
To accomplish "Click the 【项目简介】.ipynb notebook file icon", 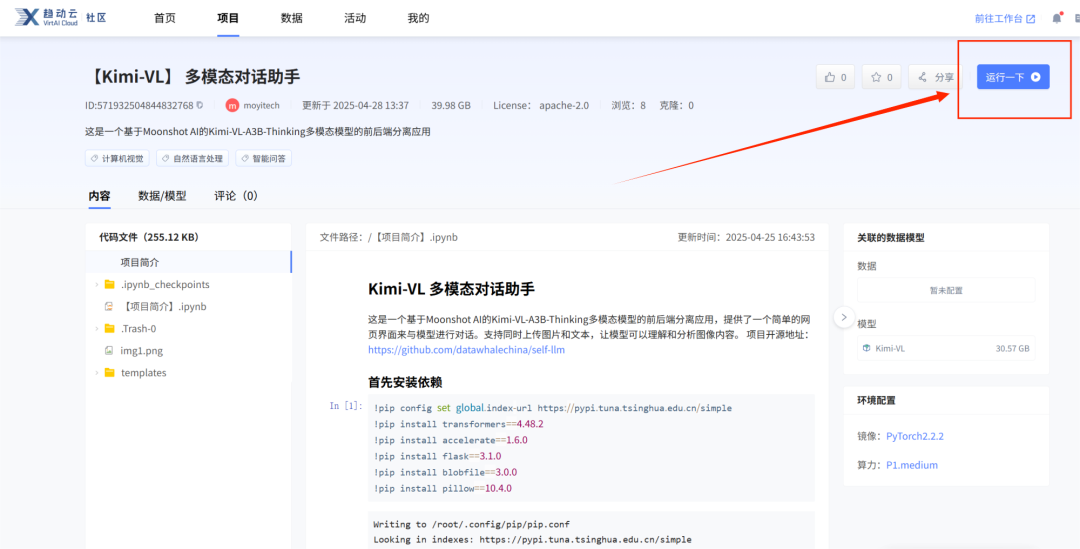I will click(108, 307).
